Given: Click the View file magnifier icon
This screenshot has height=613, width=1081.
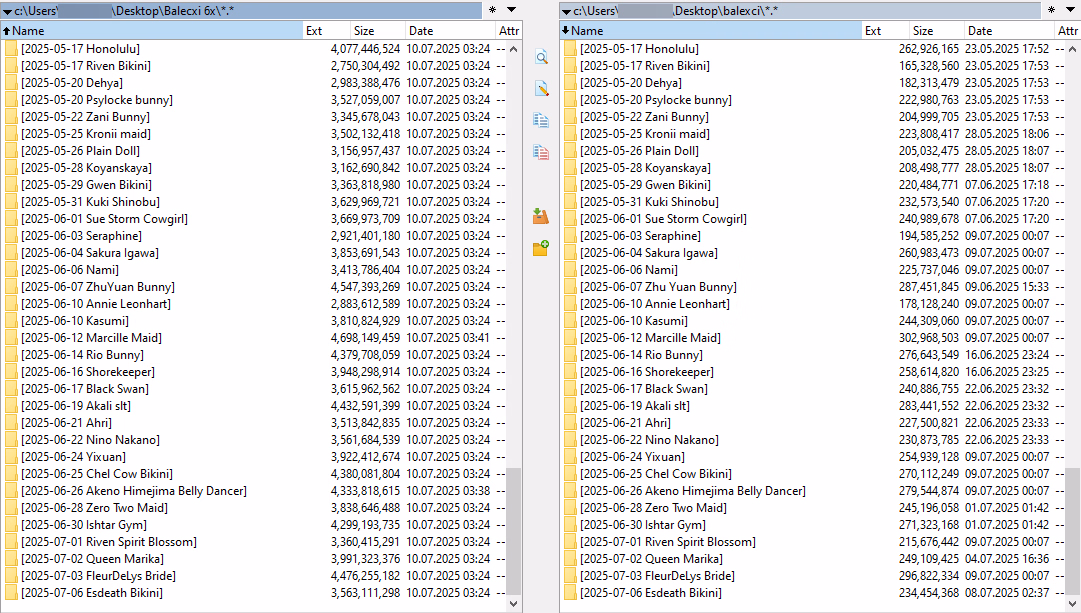Looking at the screenshot, I should click(541, 57).
